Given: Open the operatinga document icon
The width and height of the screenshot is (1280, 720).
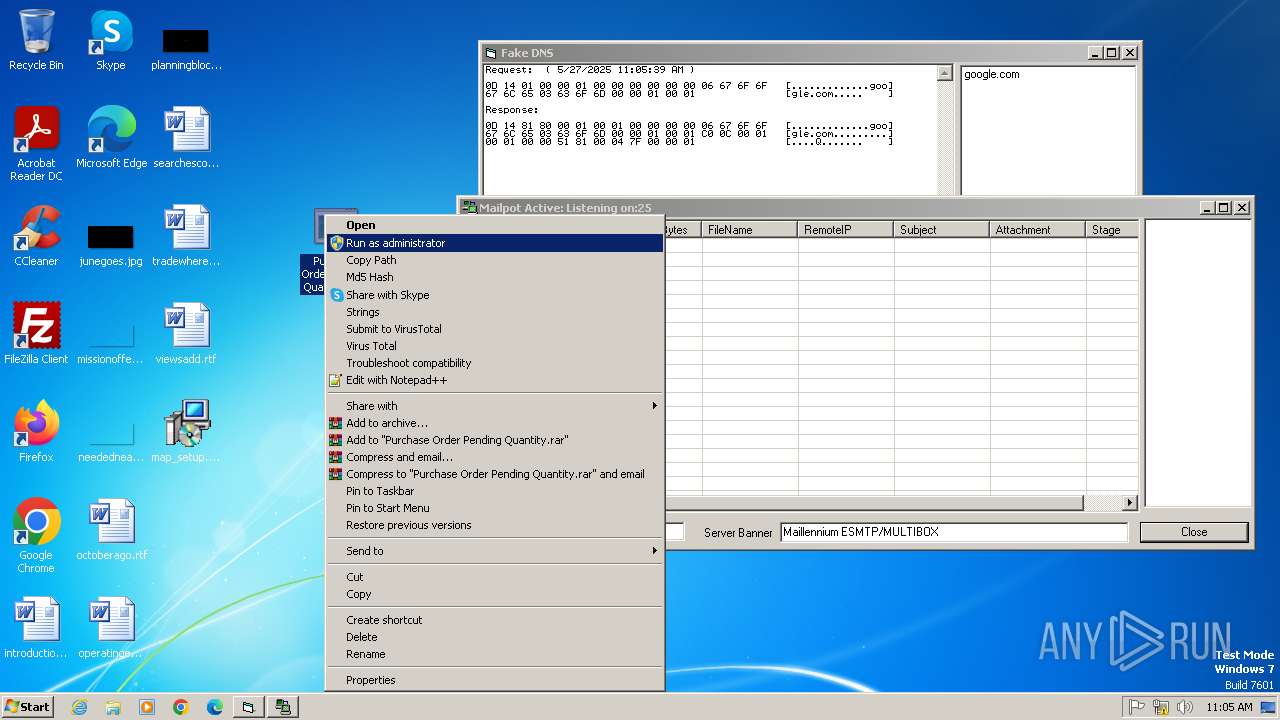Looking at the screenshot, I should [111, 627].
